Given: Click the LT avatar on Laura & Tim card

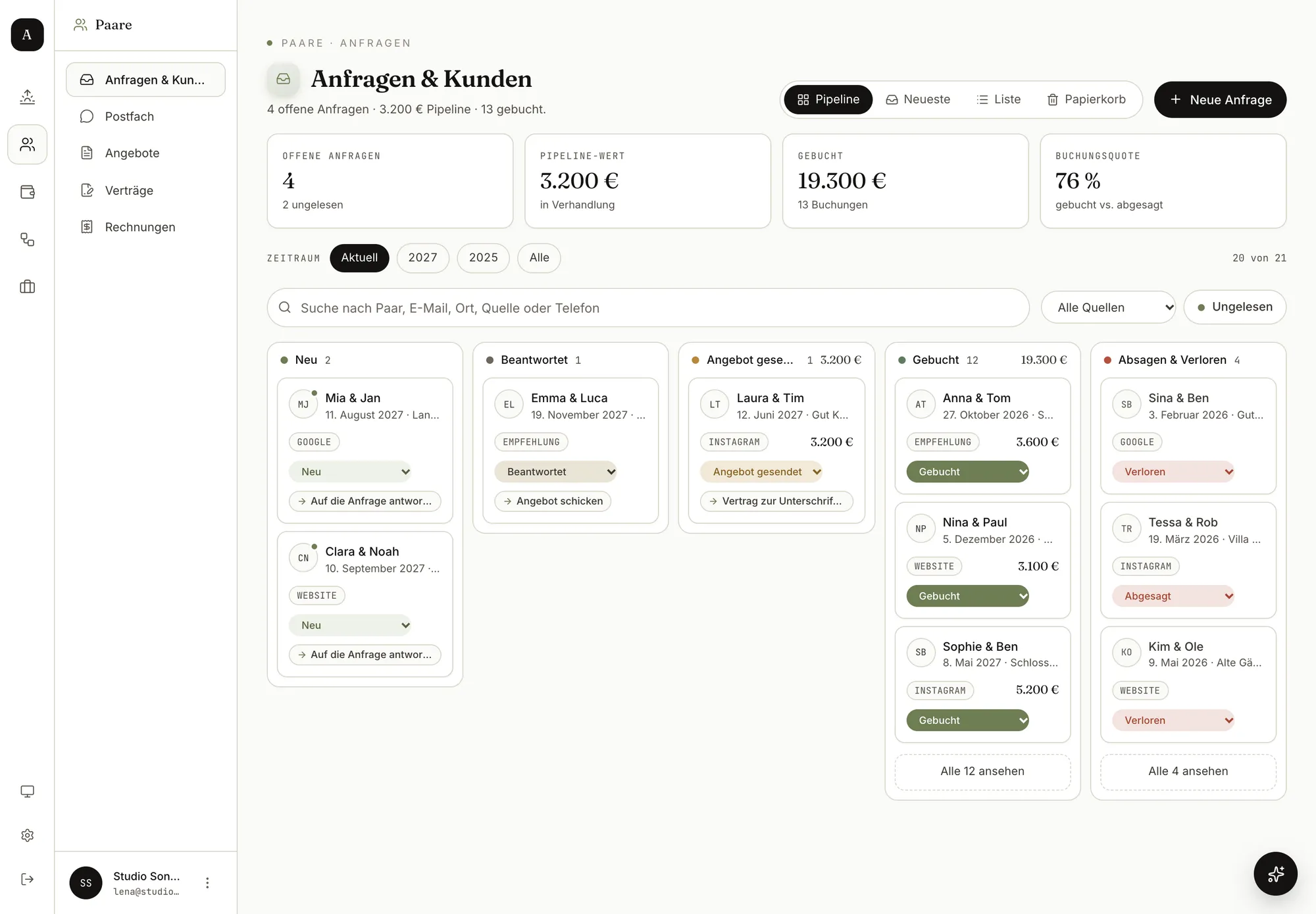Looking at the screenshot, I should pyautogui.click(x=715, y=405).
